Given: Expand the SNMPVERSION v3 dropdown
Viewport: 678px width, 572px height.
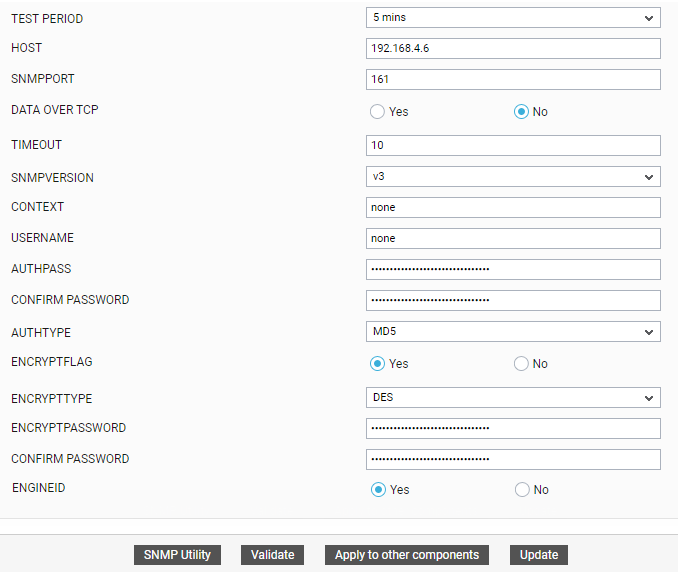Looking at the screenshot, I should (x=513, y=177).
